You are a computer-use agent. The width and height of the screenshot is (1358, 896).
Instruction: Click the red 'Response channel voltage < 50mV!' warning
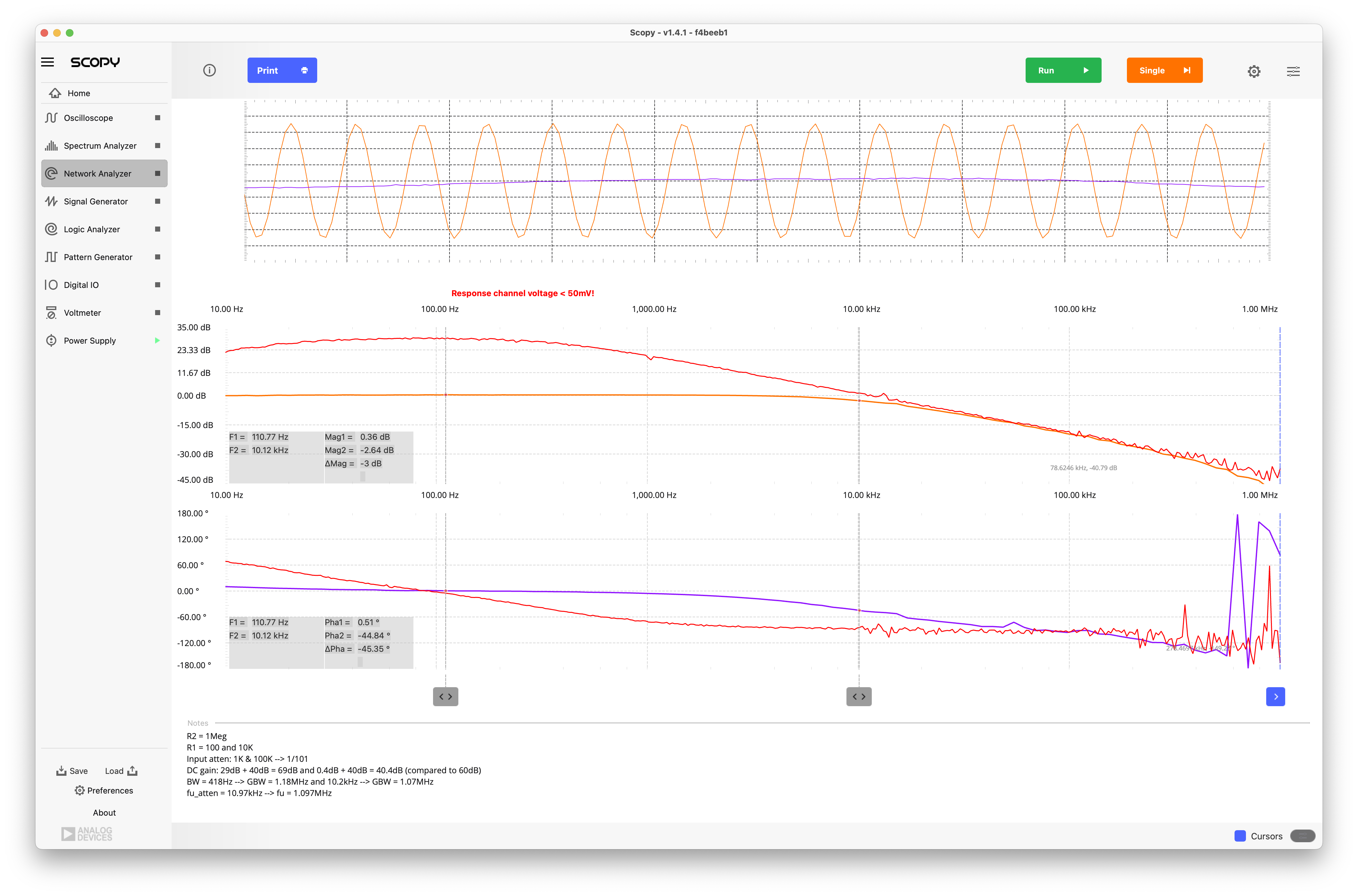pyautogui.click(x=522, y=293)
